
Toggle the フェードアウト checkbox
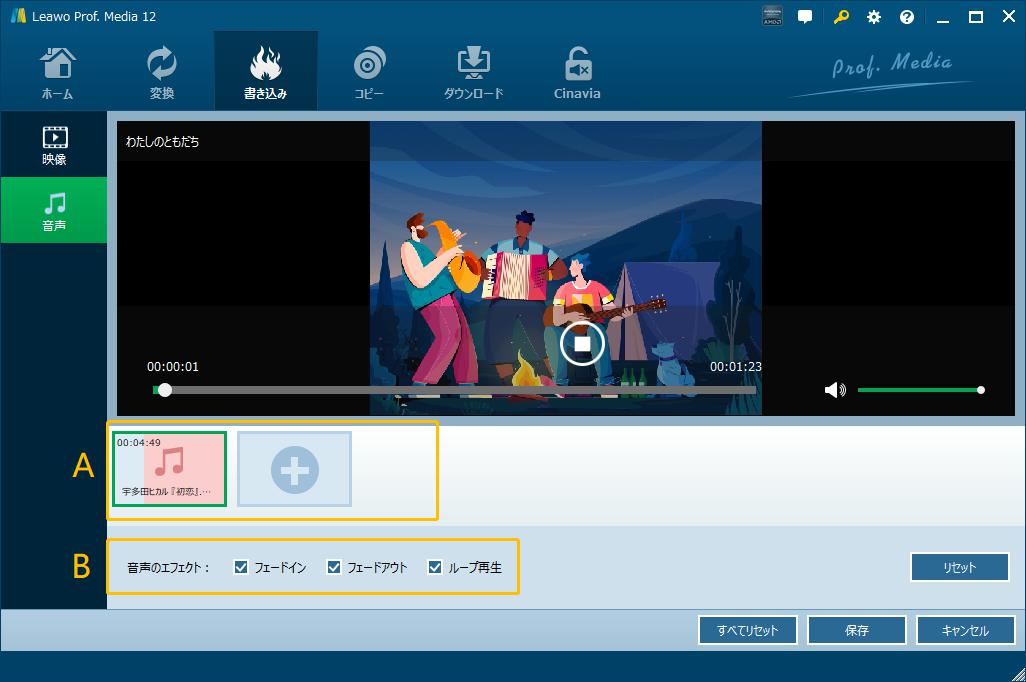[x=334, y=567]
